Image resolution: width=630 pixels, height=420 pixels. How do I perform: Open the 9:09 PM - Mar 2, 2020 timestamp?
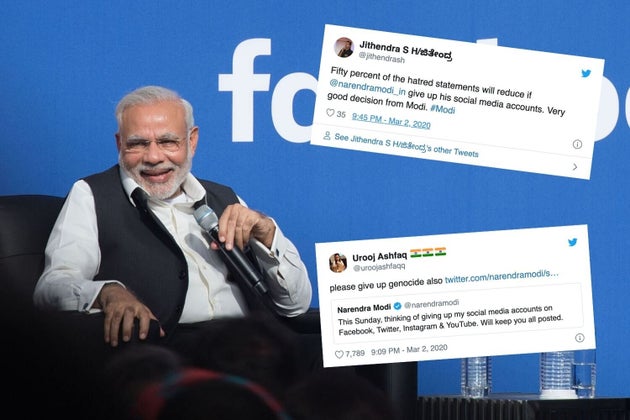point(409,350)
